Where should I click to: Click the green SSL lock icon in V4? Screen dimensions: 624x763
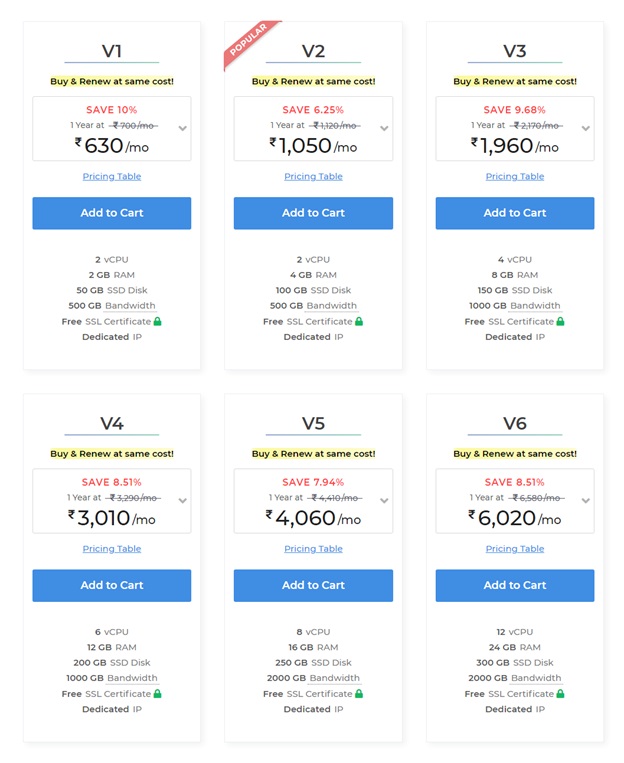(x=157, y=693)
